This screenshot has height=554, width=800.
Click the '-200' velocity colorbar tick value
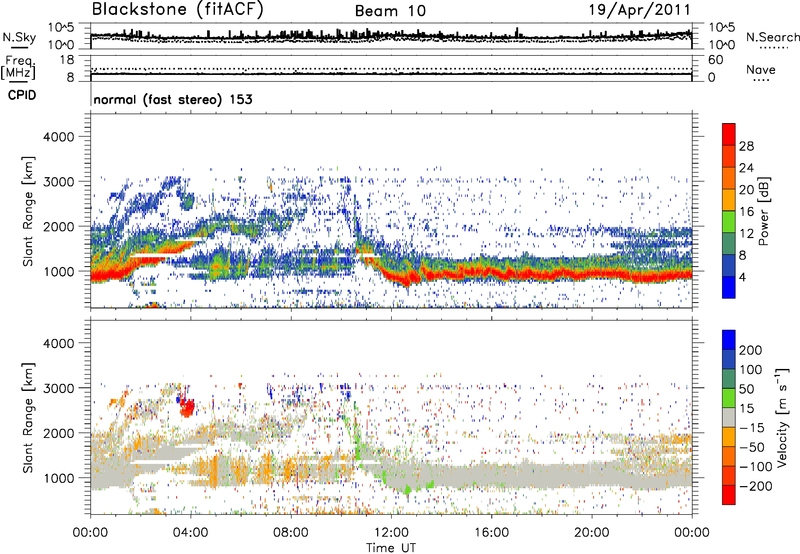755,486
